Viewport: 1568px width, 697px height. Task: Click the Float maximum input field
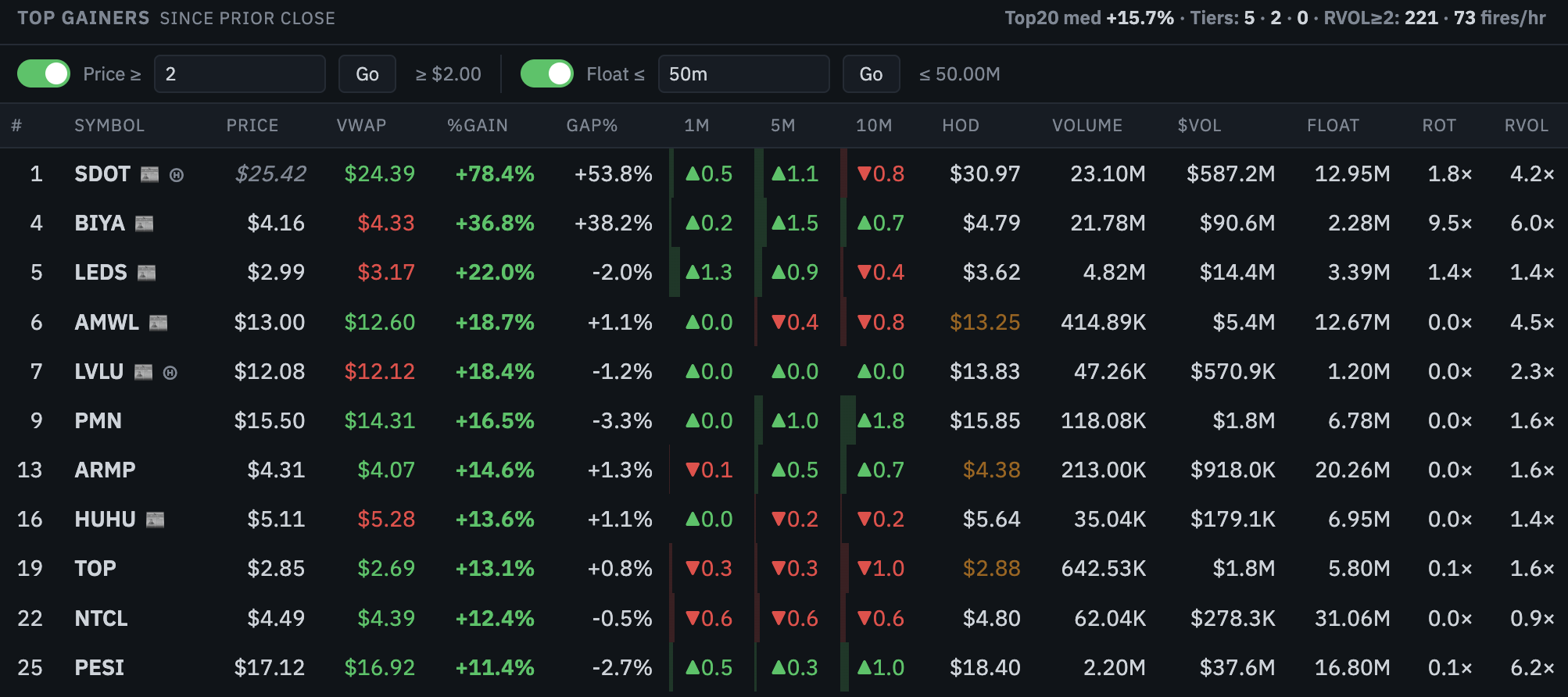(744, 74)
